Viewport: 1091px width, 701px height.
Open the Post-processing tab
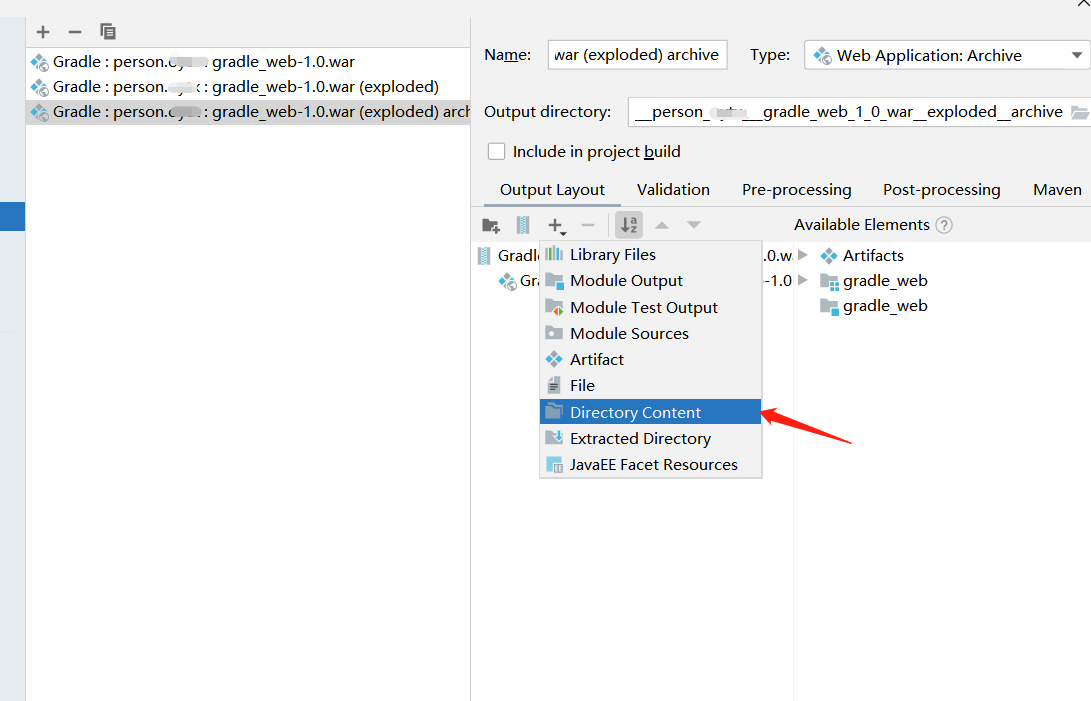[941, 190]
